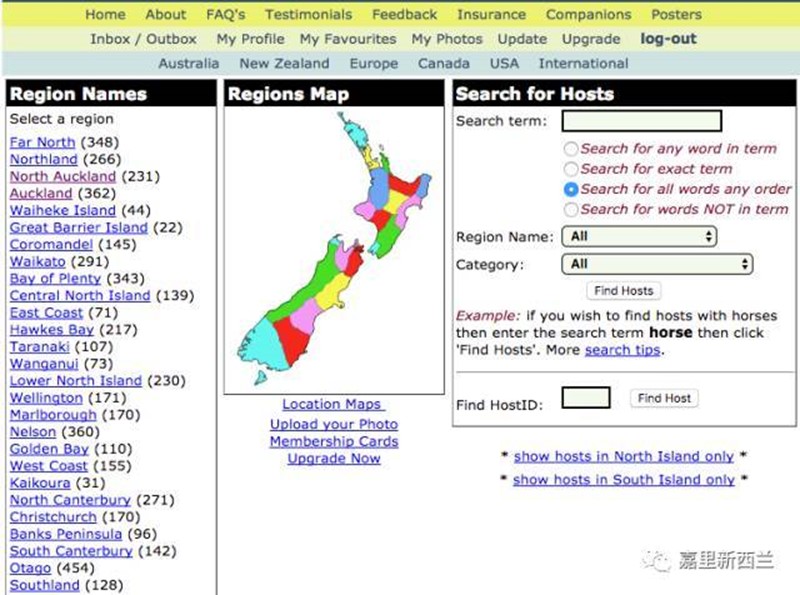Switch to the Europe country tab
The width and height of the screenshot is (800, 595).
tap(373, 64)
